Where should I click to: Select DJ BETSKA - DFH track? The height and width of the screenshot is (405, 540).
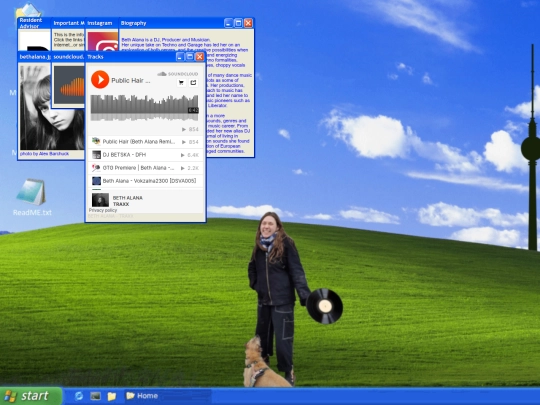(x=145, y=155)
